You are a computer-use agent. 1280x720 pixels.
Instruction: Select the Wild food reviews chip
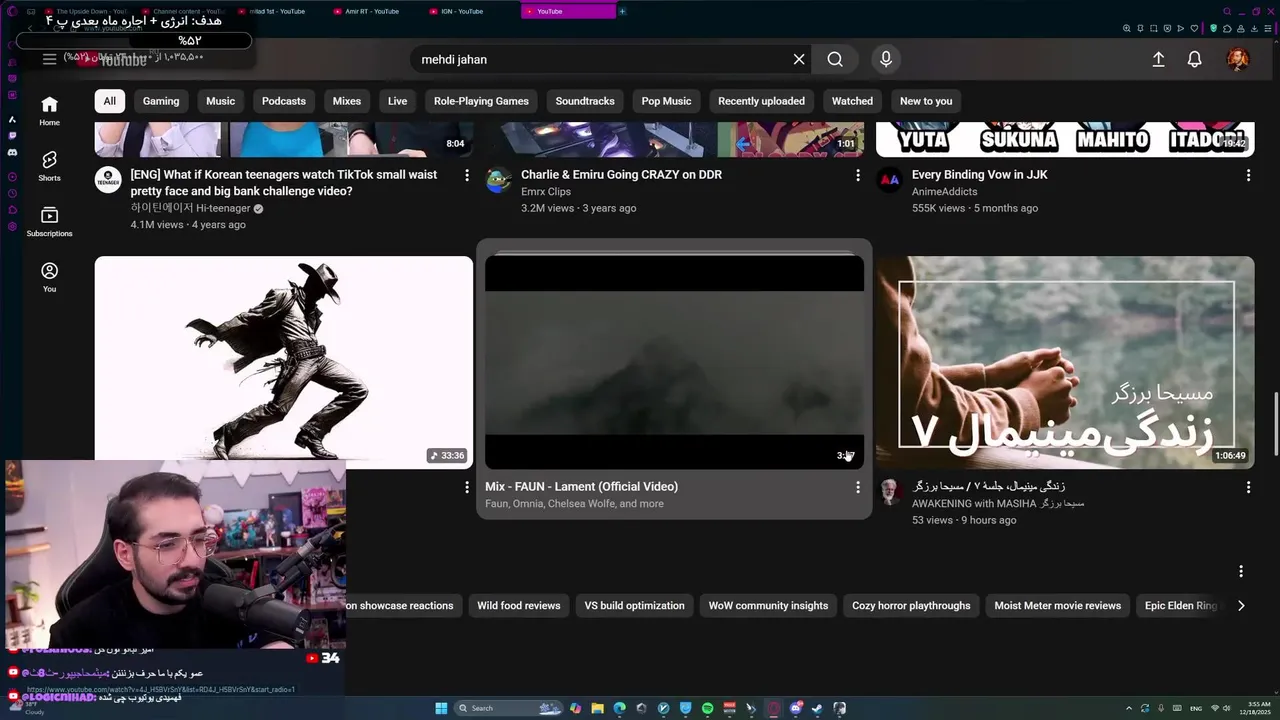click(x=518, y=605)
